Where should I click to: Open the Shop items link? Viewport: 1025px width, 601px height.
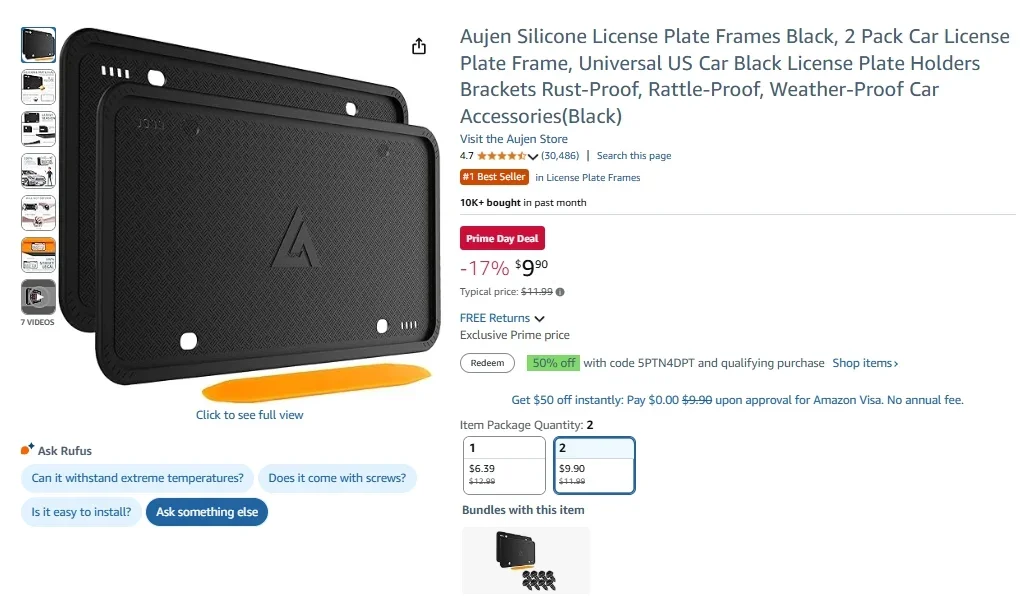863,363
